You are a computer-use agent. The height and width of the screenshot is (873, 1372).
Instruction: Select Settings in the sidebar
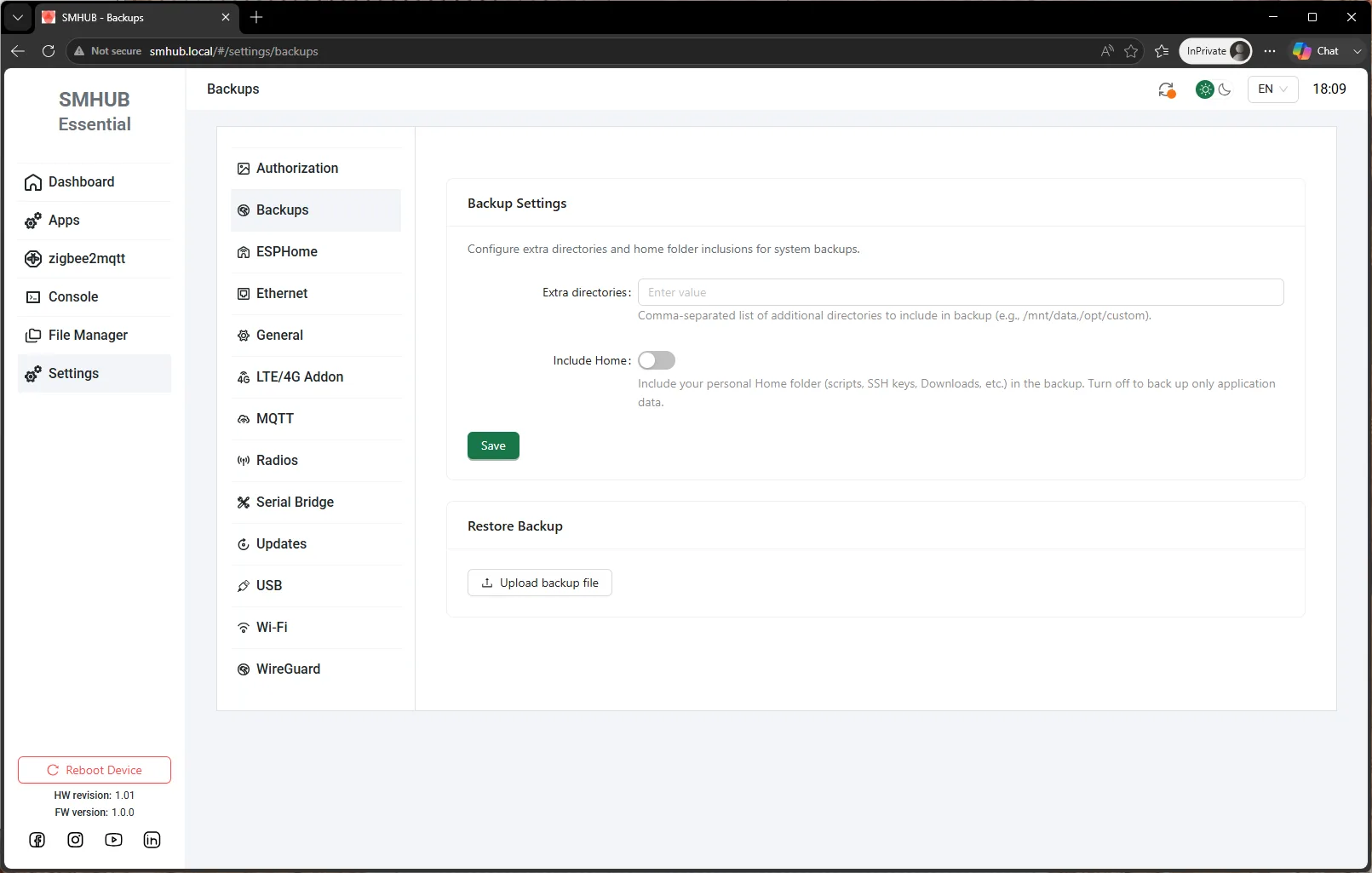(x=94, y=374)
